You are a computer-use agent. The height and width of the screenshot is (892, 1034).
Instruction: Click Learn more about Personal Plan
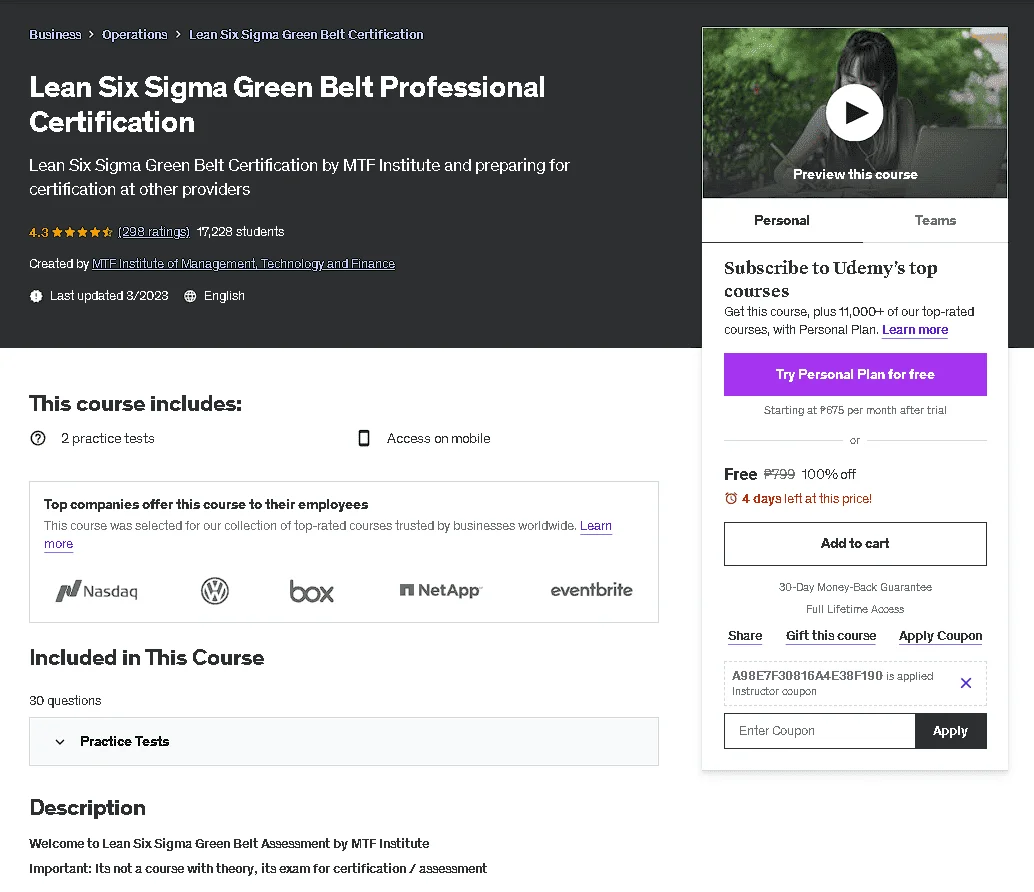[x=915, y=330]
